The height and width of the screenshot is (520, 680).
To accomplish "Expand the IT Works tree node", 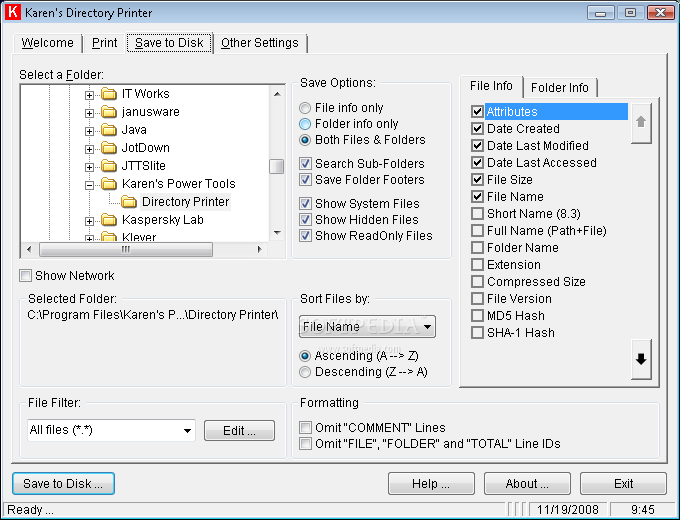I will (x=89, y=95).
